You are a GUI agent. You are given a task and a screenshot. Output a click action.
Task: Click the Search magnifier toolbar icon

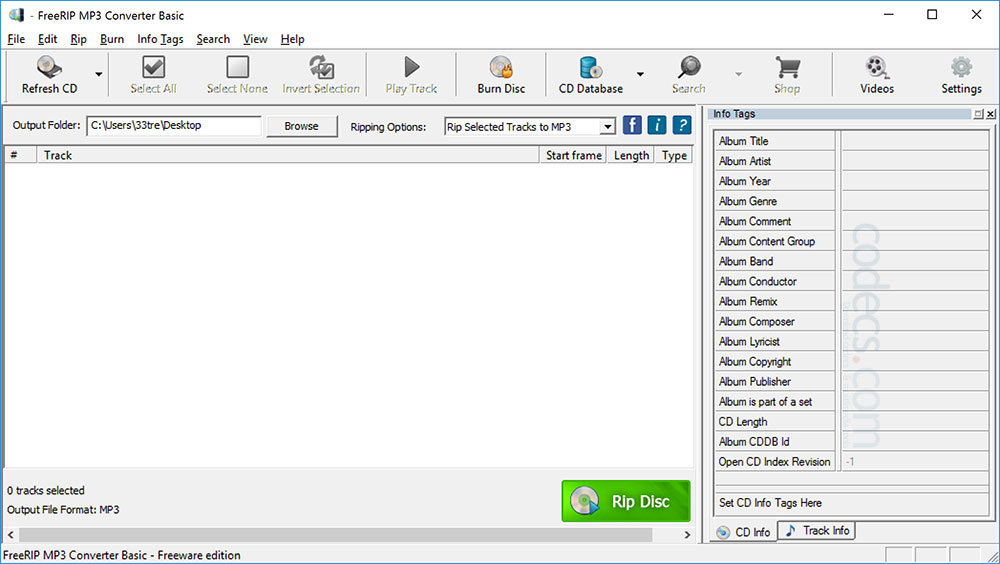click(689, 67)
